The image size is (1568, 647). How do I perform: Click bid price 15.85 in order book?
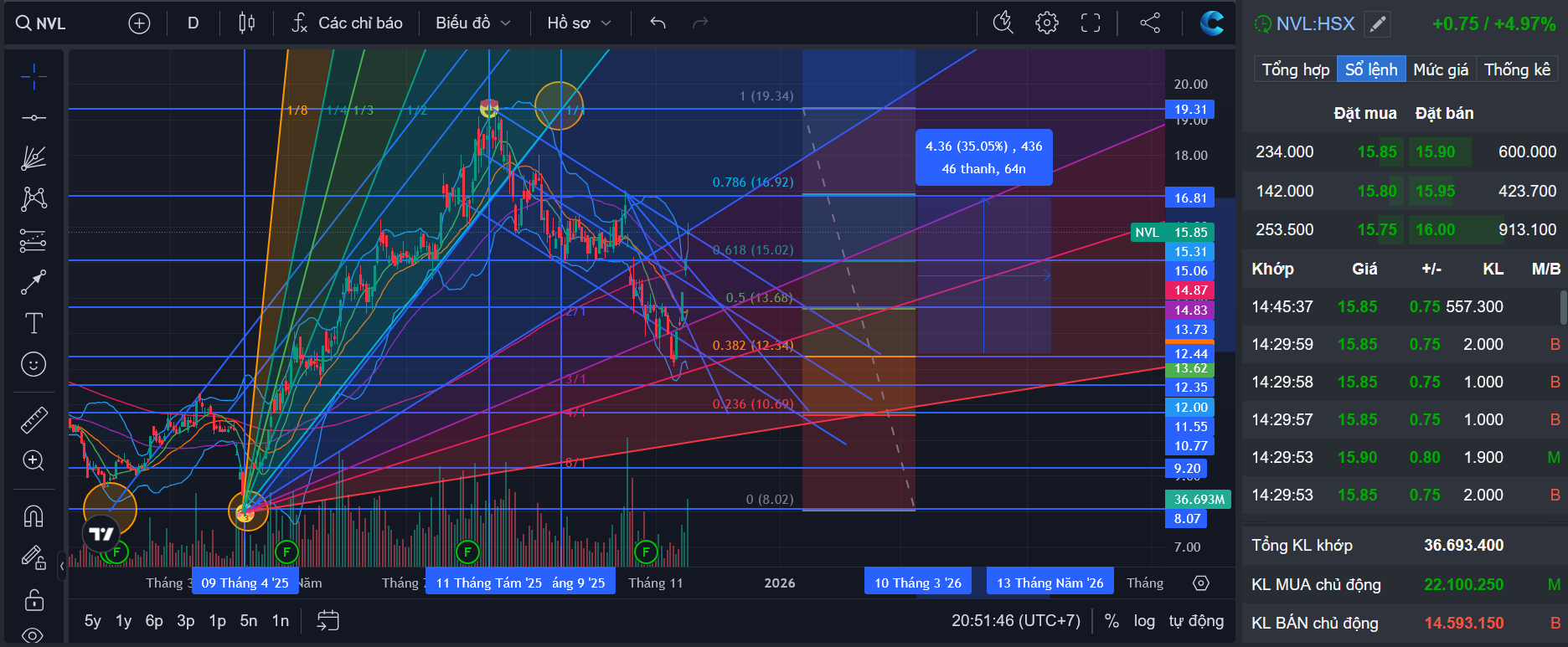1377,151
